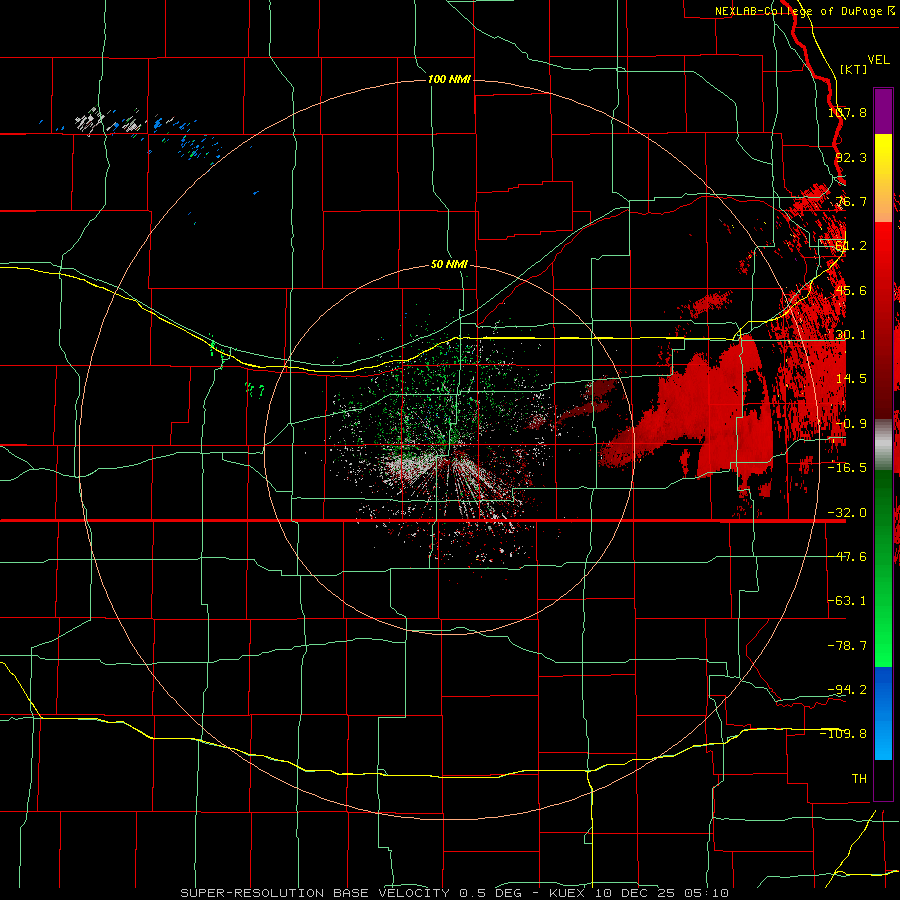Image resolution: width=900 pixels, height=900 pixels.
Task: Click the 92.3 velocity legend value
Action: [851, 157]
